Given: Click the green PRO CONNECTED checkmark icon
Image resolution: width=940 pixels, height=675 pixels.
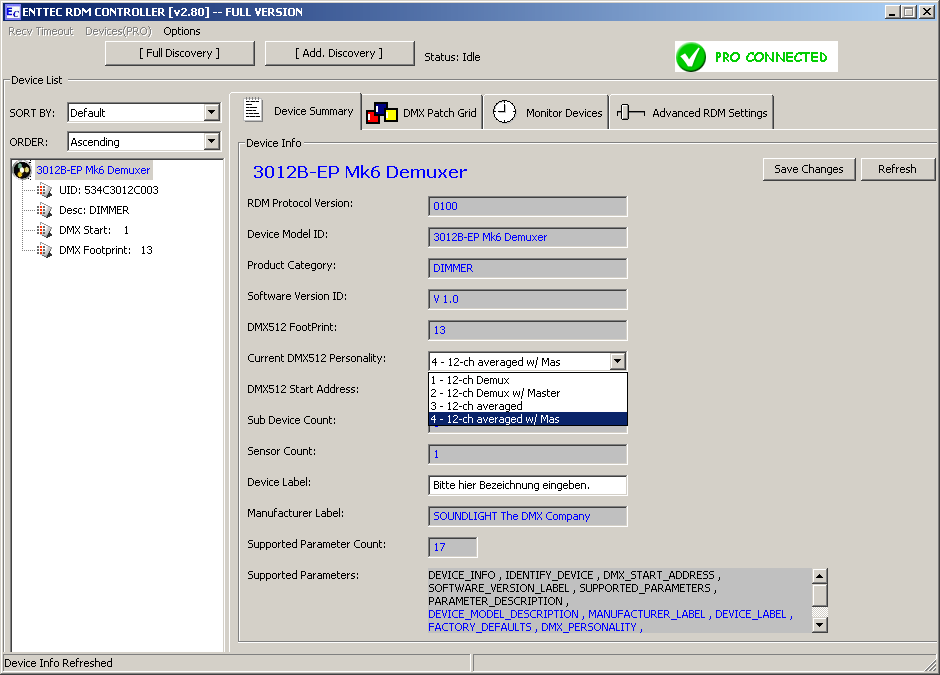Looking at the screenshot, I should click(x=691, y=57).
